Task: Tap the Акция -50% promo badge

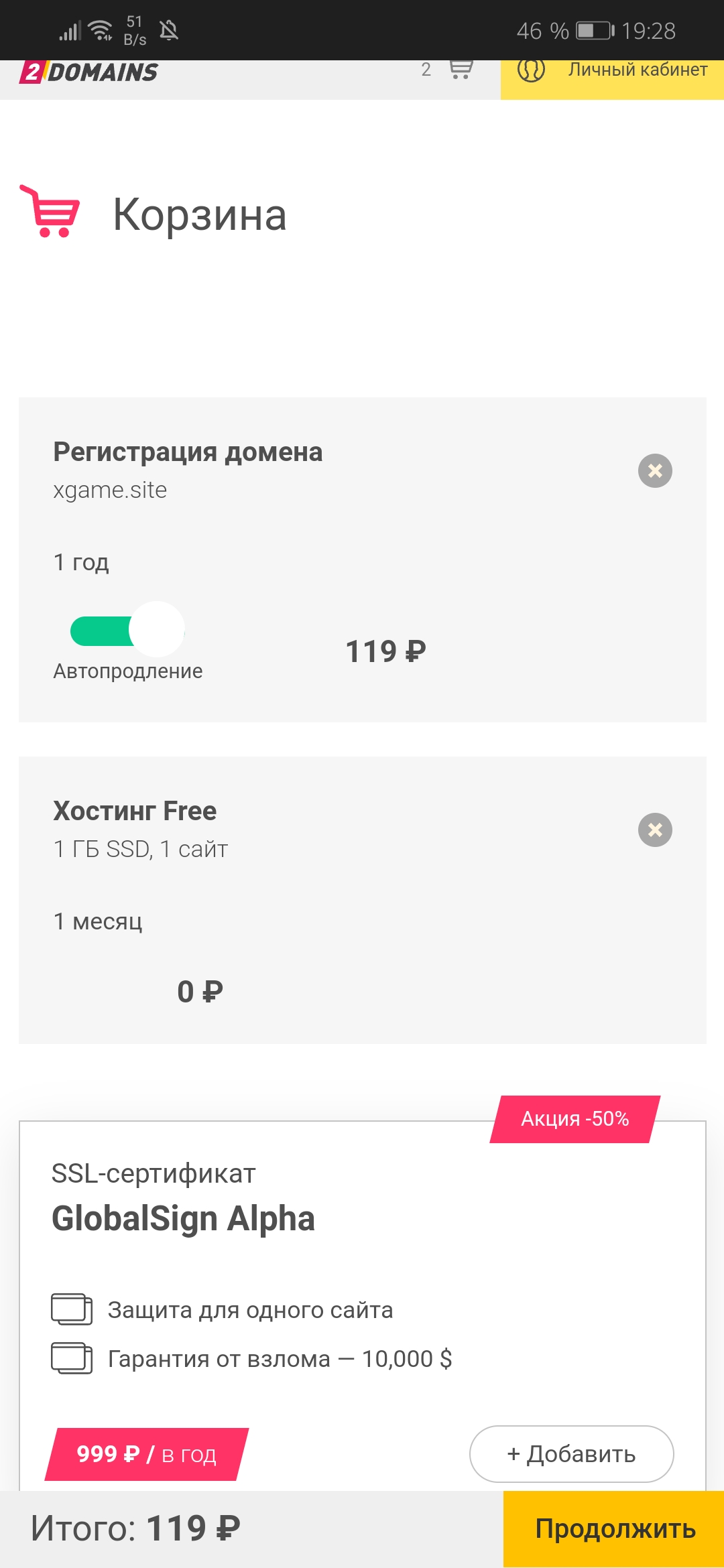Action: tap(575, 1118)
